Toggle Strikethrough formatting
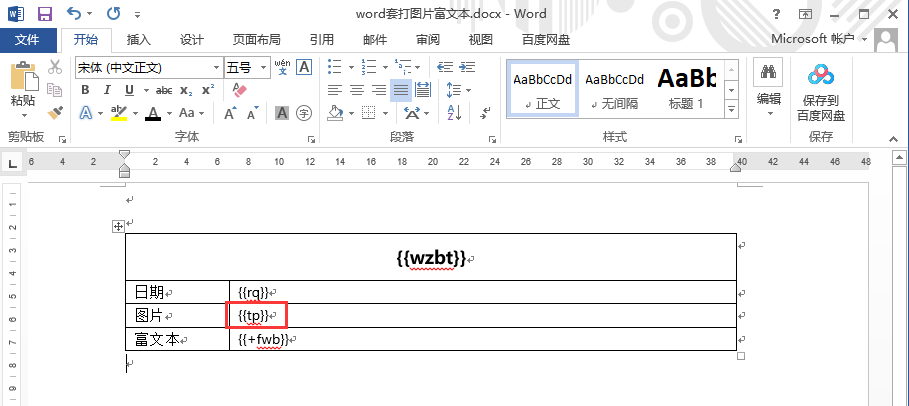This screenshot has height=406, width=909. click(164, 90)
